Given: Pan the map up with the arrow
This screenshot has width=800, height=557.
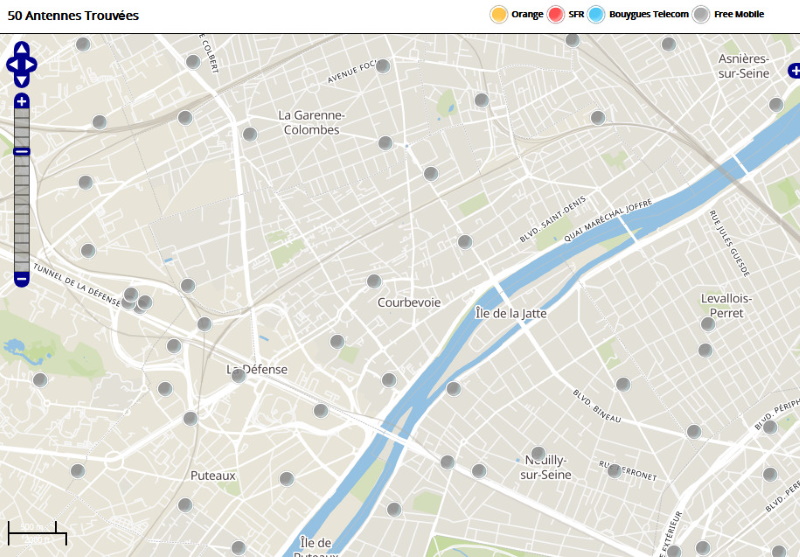Looking at the screenshot, I should click(x=21, y=48).
